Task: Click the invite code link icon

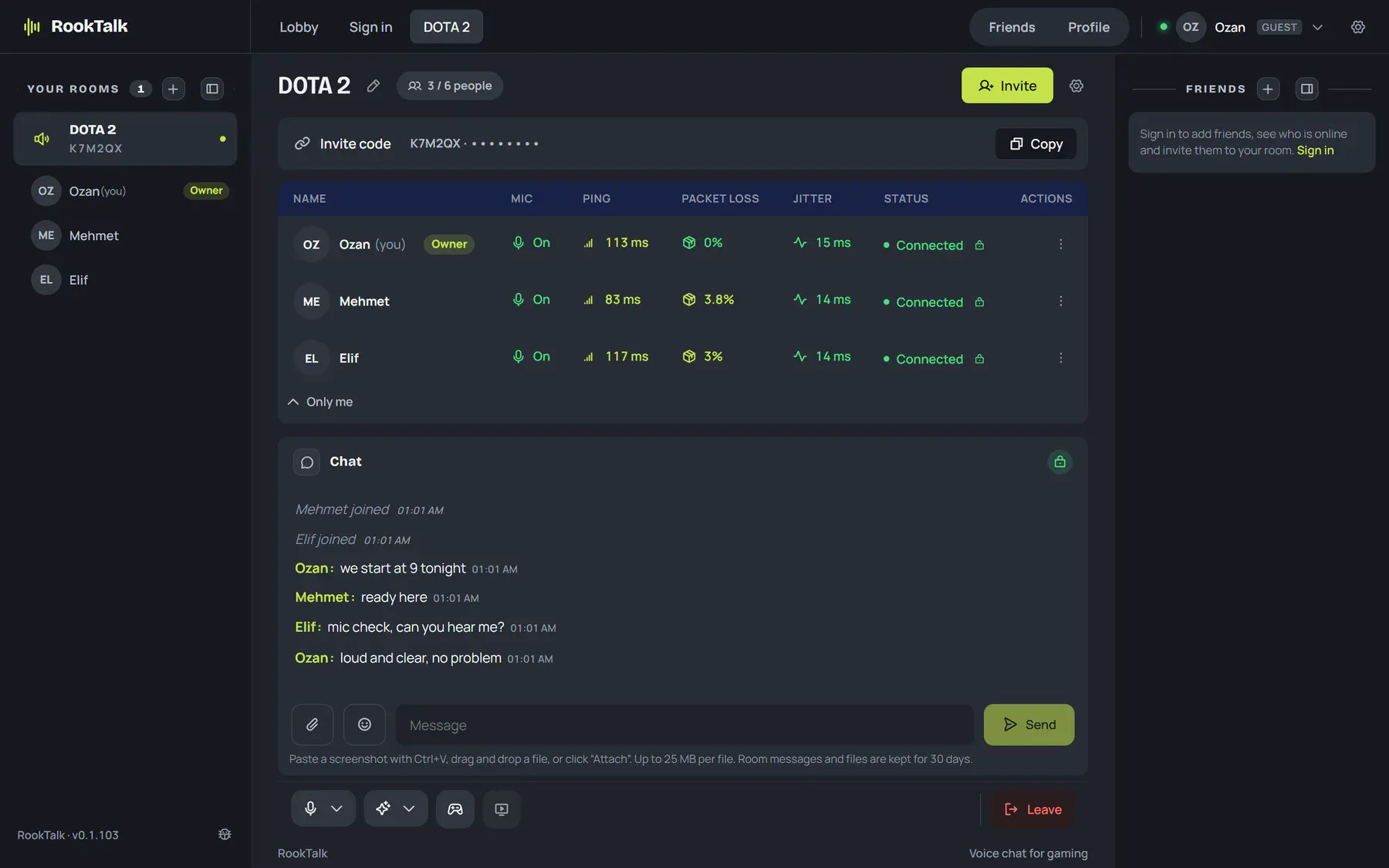Action: pos(302,144)
